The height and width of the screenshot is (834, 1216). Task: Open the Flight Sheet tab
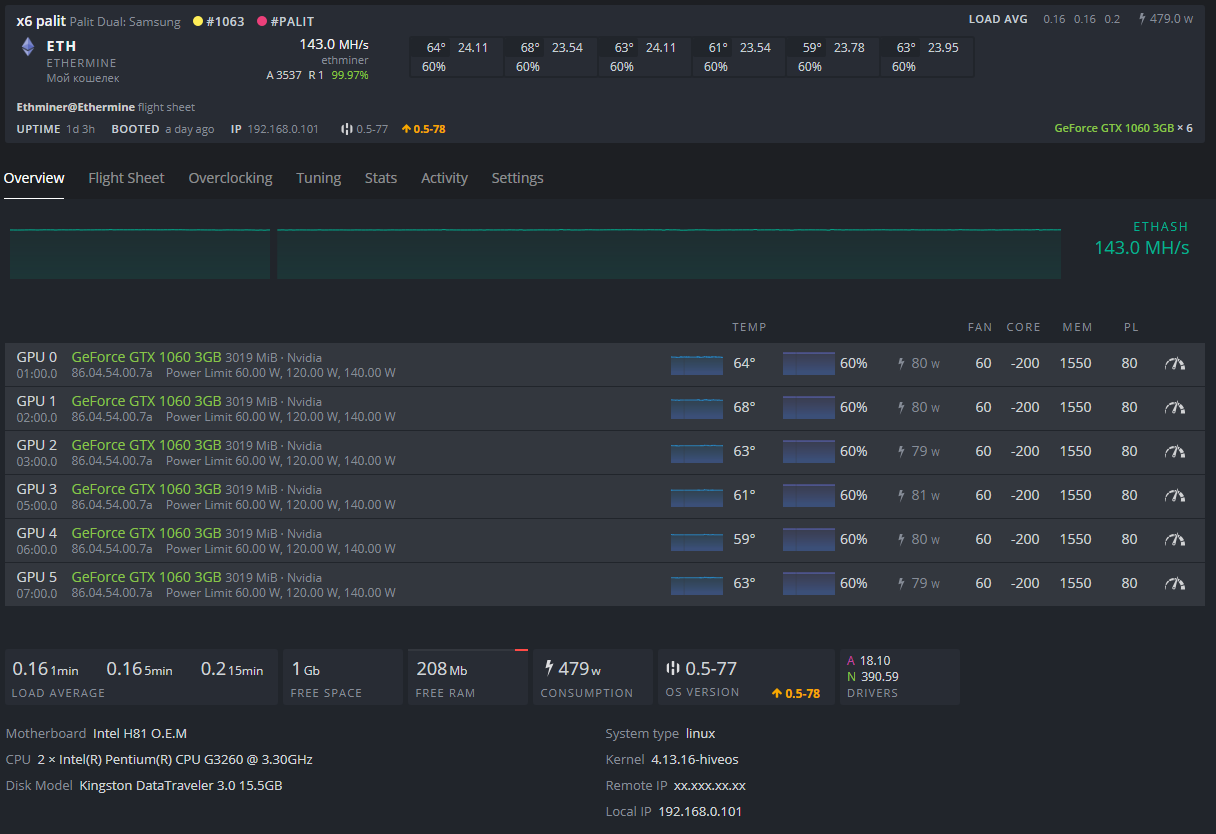tap(126, 178)
